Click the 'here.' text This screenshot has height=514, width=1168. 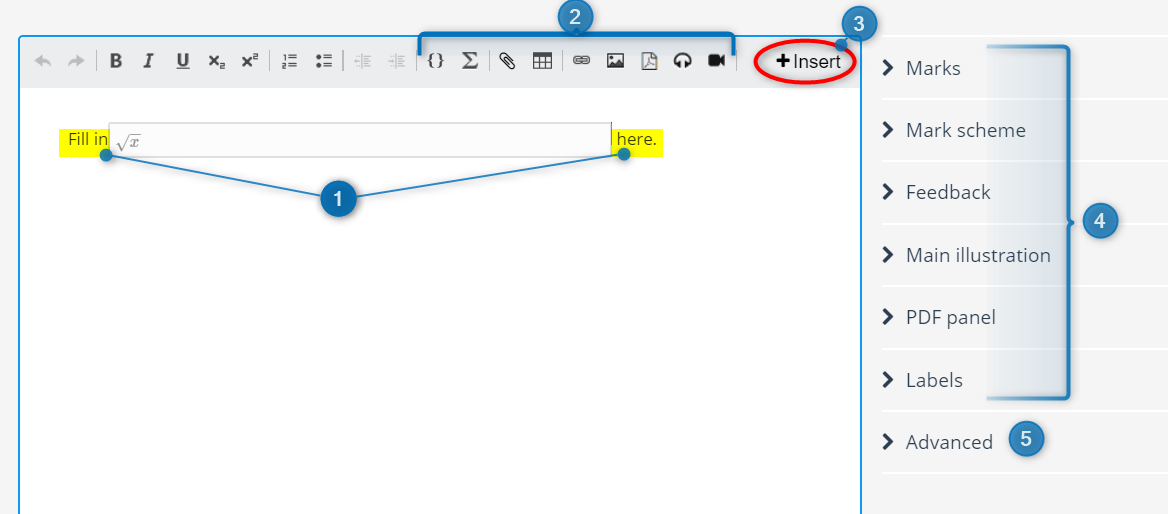click(637, 139)
